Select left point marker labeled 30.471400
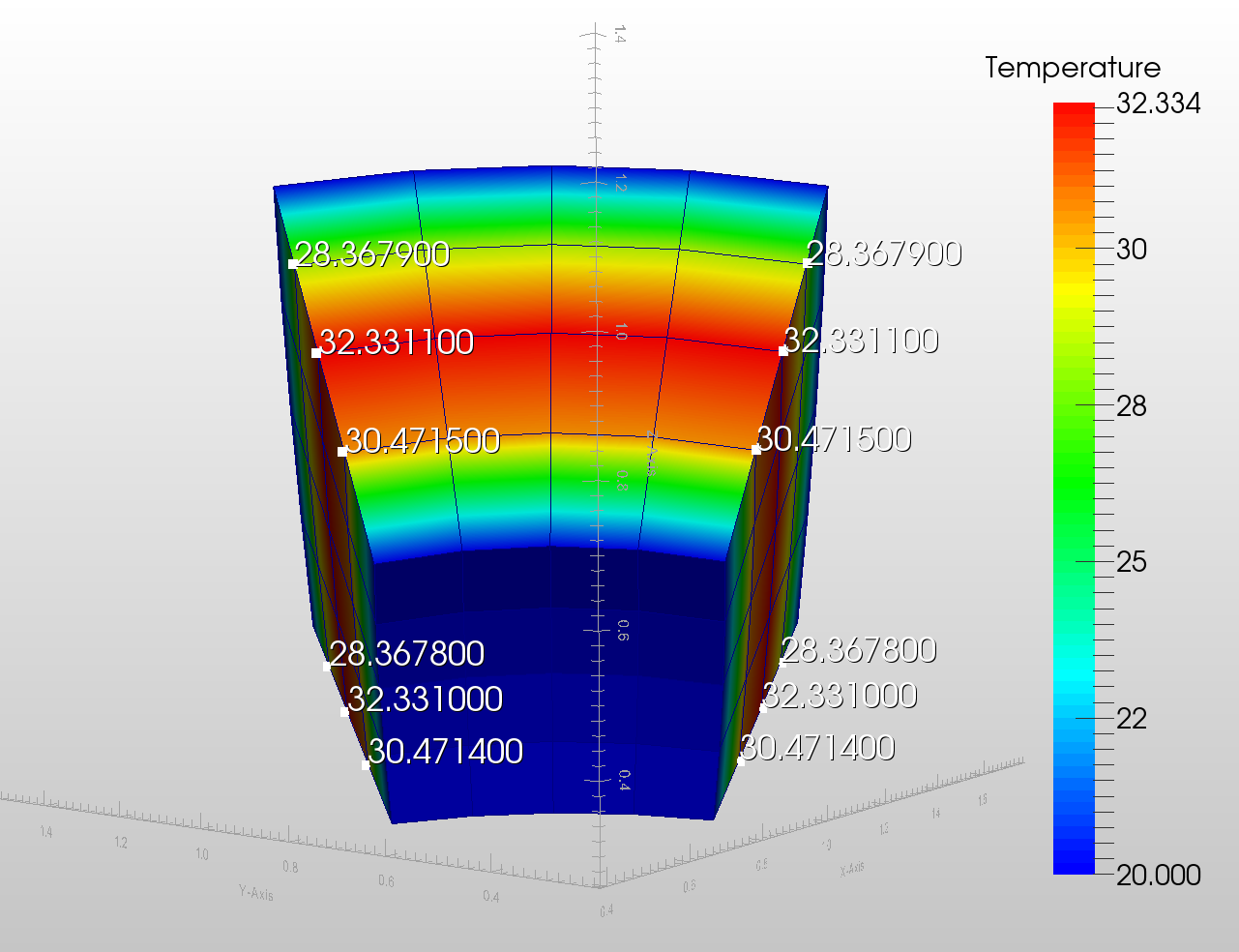The height and width of the screenshot is (952, 1239). point(366,765)
